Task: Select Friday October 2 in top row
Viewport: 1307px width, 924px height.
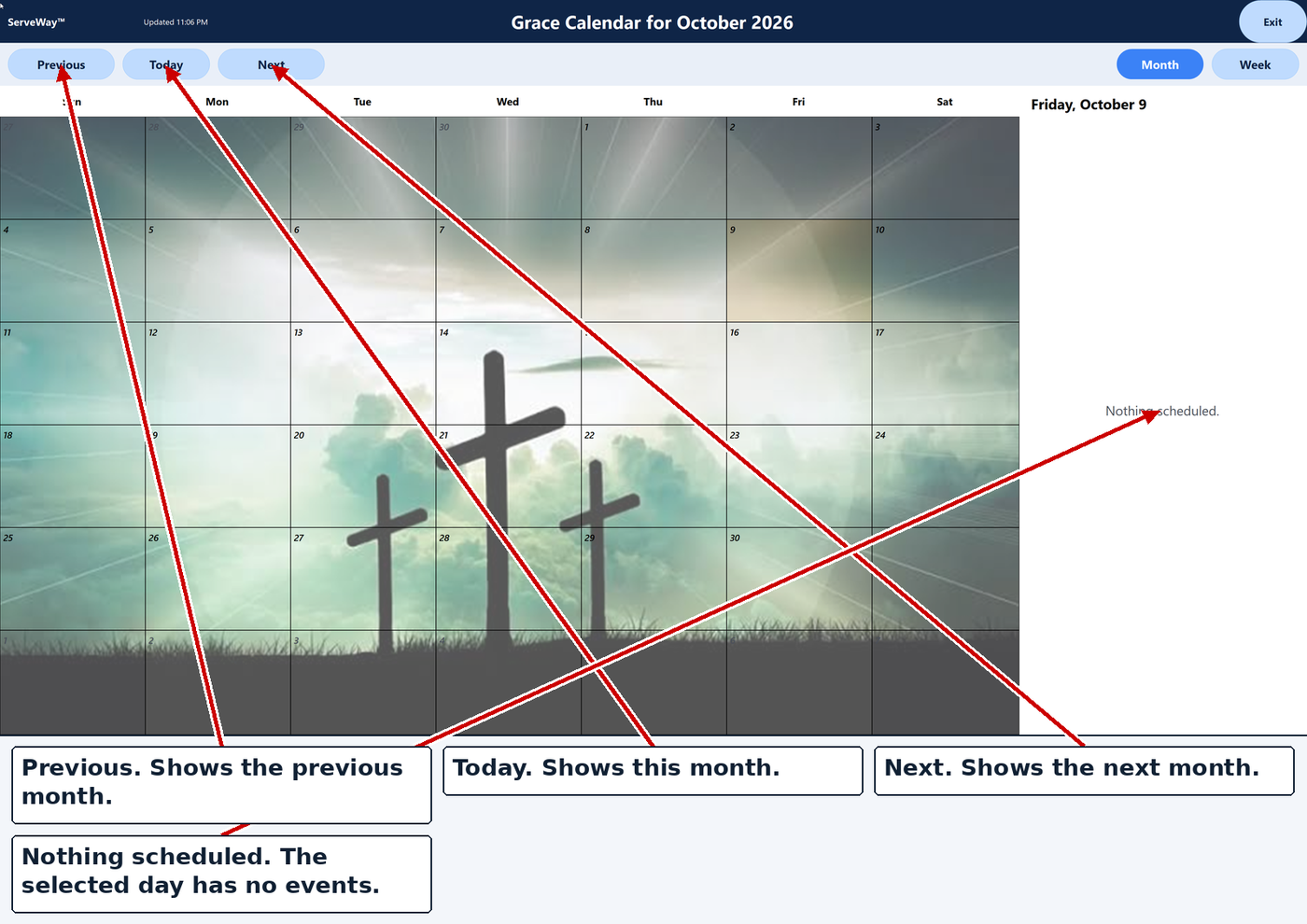Action: click(799, 168)
